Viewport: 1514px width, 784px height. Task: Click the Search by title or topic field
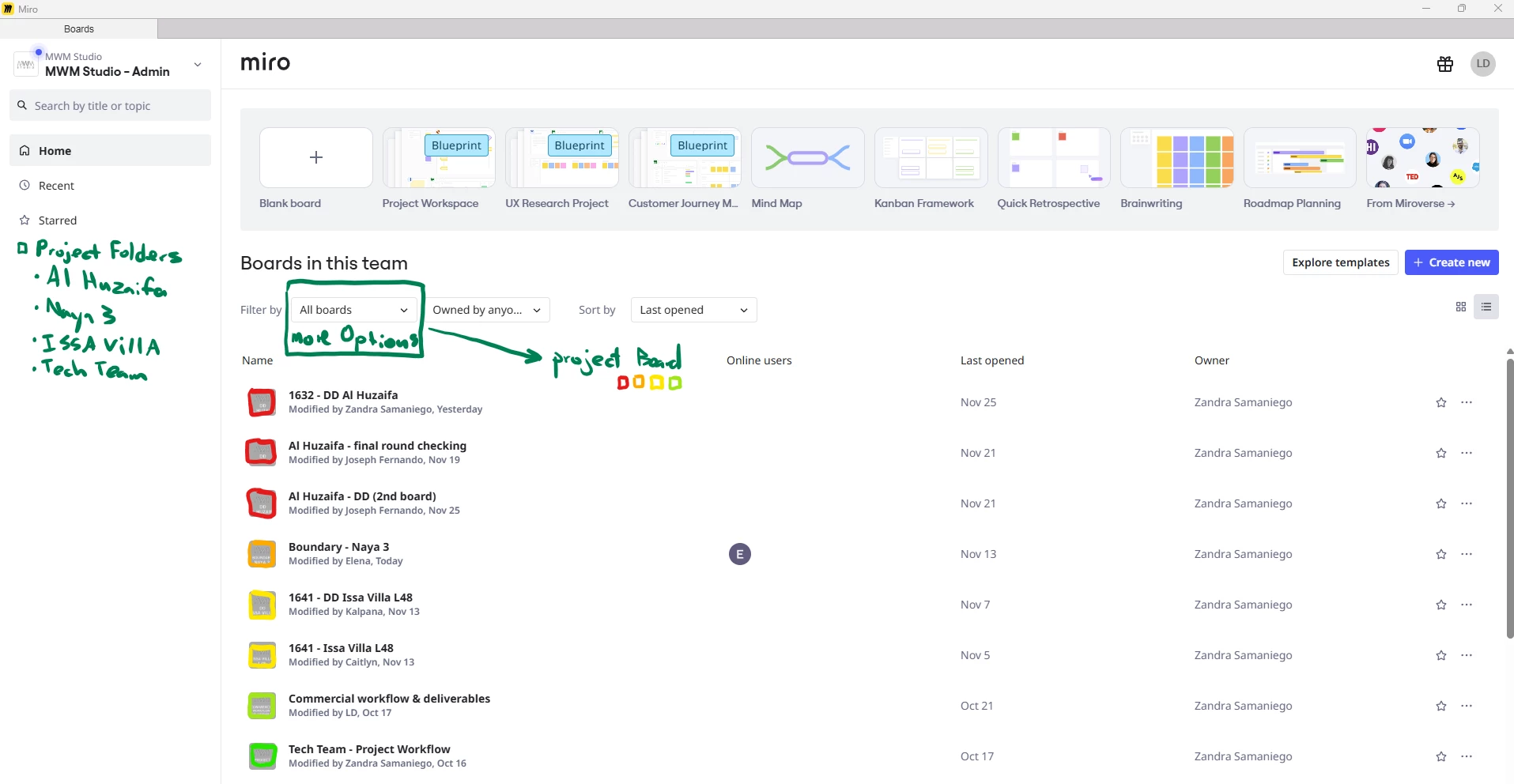click(110, 105)
